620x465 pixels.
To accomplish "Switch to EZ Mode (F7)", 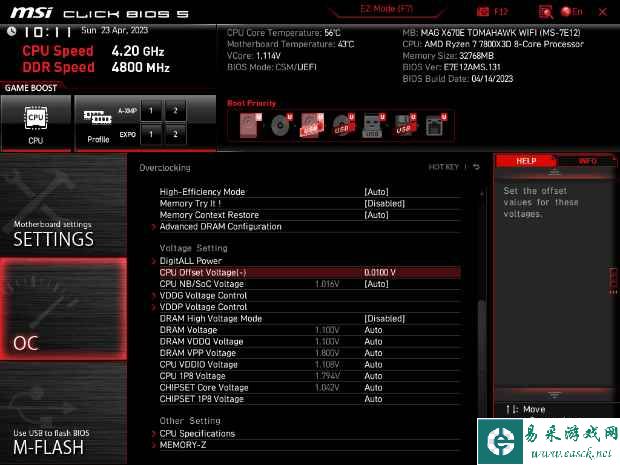I will (387, 9).
